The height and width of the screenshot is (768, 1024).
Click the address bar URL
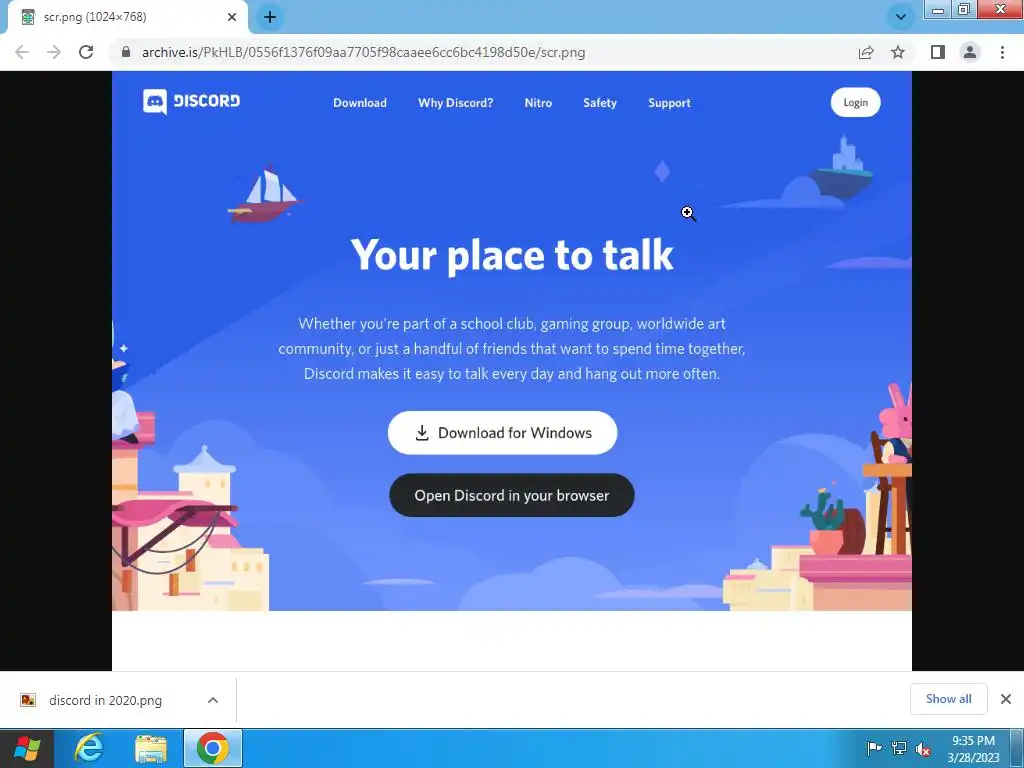coord(363,52)
